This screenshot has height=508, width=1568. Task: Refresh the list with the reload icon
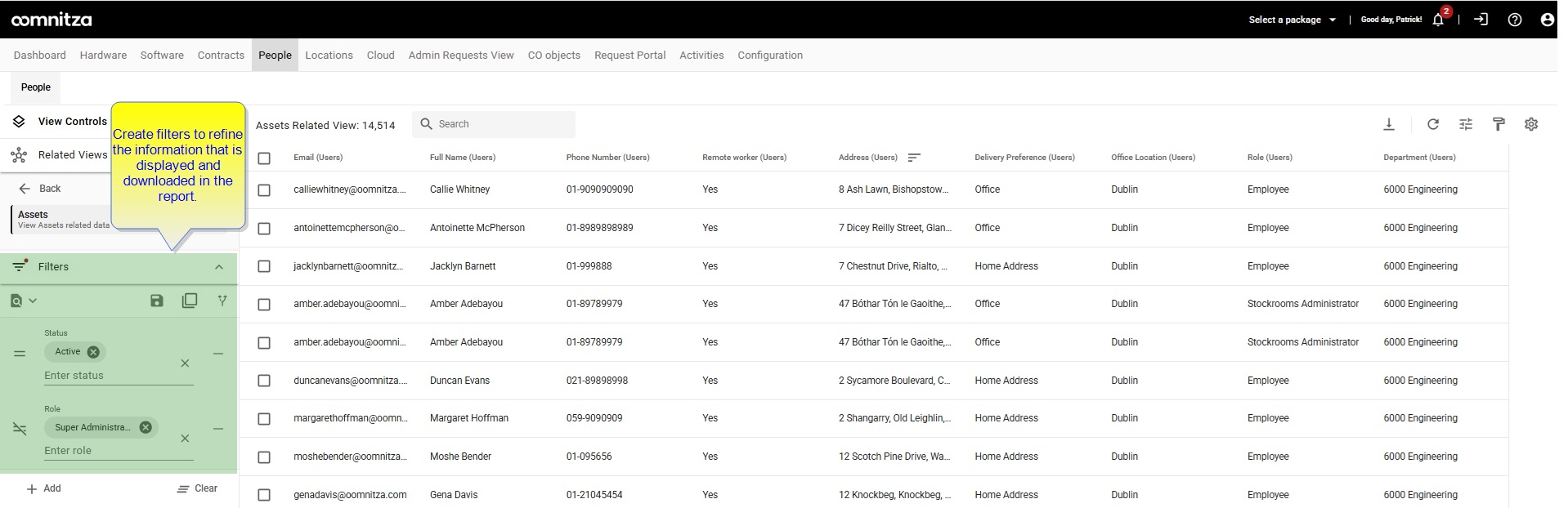click(x=1432, y=124)
